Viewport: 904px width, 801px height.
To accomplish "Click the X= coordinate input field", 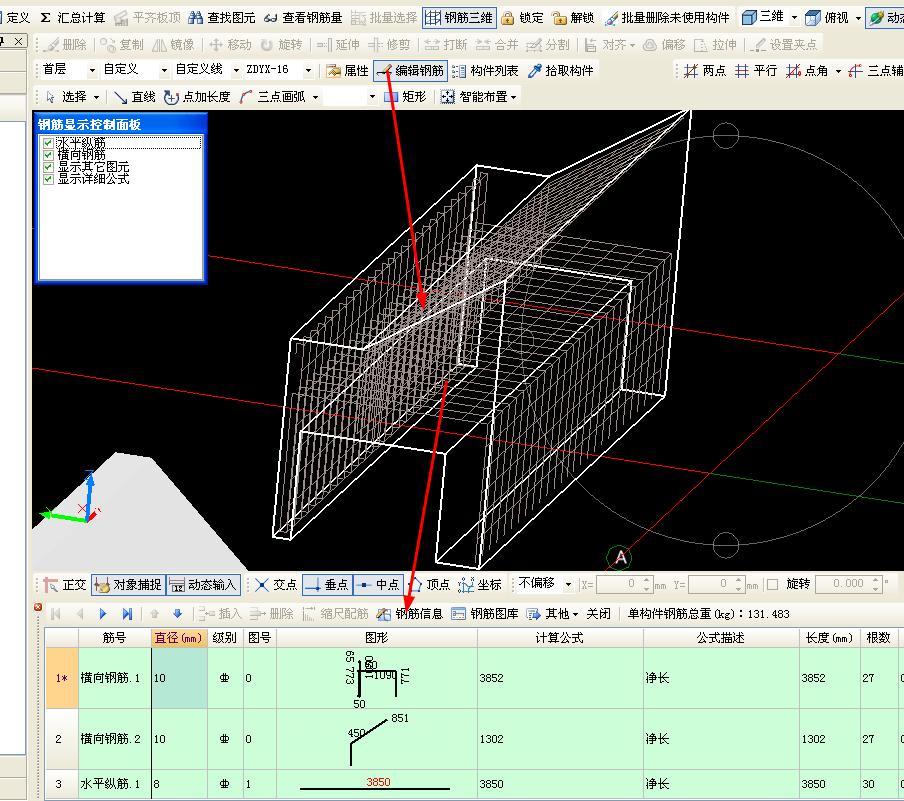I will pos(624,584).
